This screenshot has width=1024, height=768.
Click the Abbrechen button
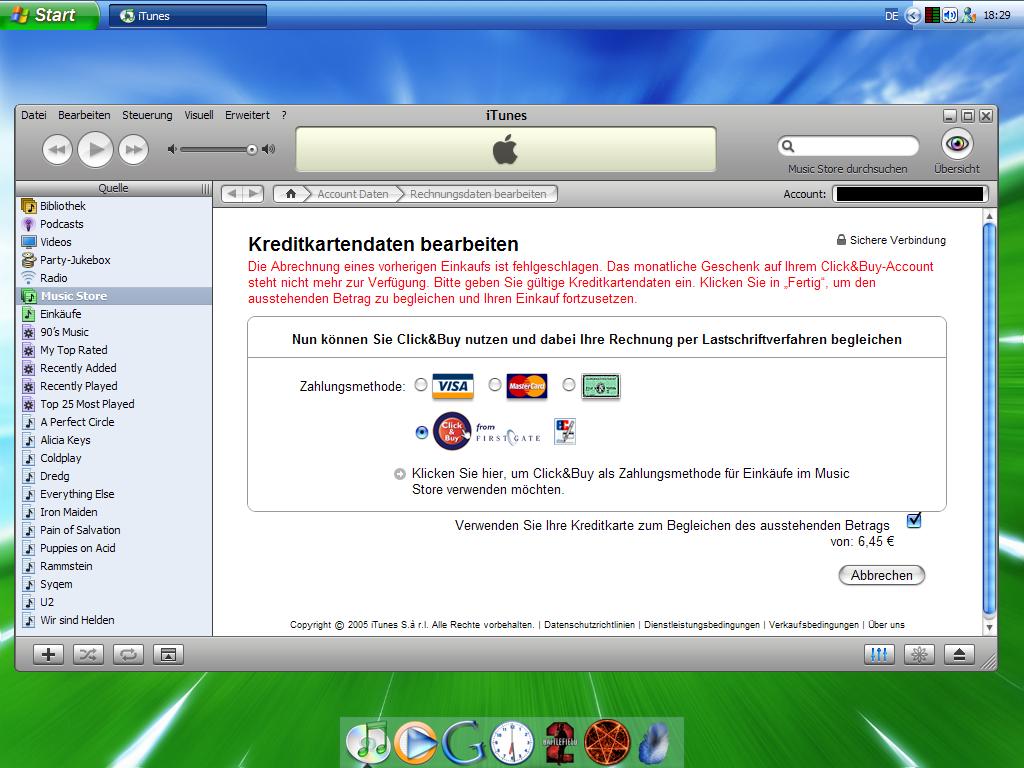coord(882,575)
